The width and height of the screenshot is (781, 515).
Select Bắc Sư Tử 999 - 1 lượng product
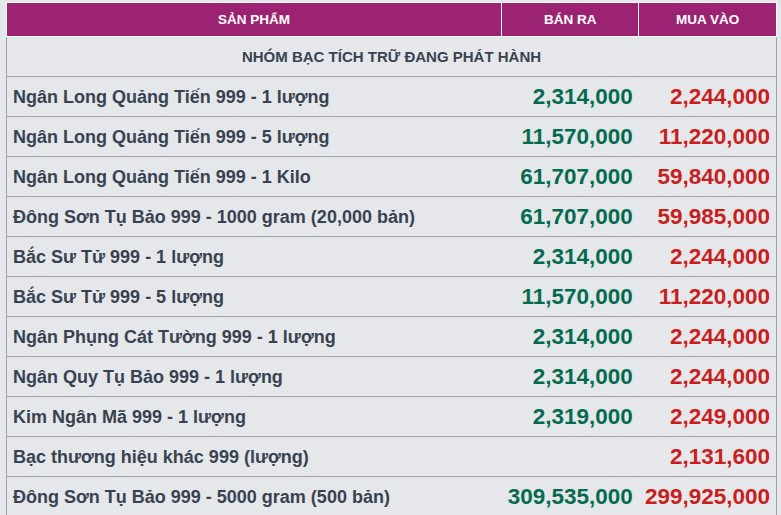(118, 257)
